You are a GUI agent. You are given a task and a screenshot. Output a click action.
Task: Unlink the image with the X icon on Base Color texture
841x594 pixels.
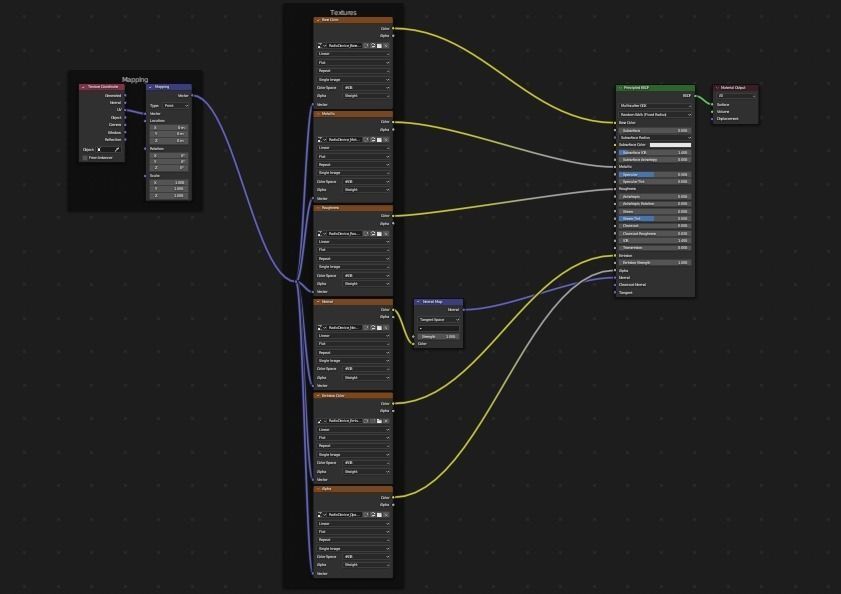[x=386, y=46]
